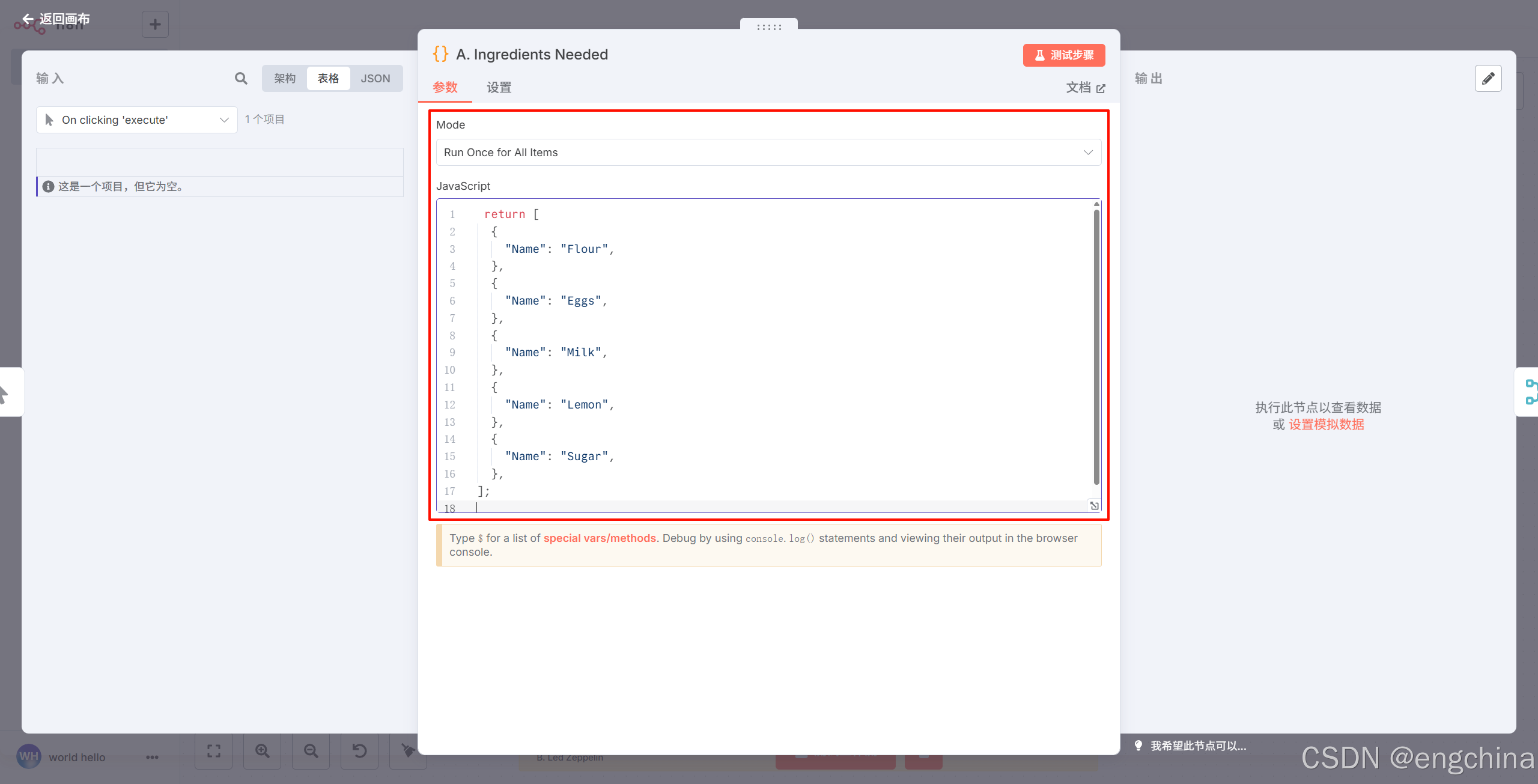This screenshot has width=1538, height=784.
Task: Open the 参数 parameters tab
Action: (445, 88)
